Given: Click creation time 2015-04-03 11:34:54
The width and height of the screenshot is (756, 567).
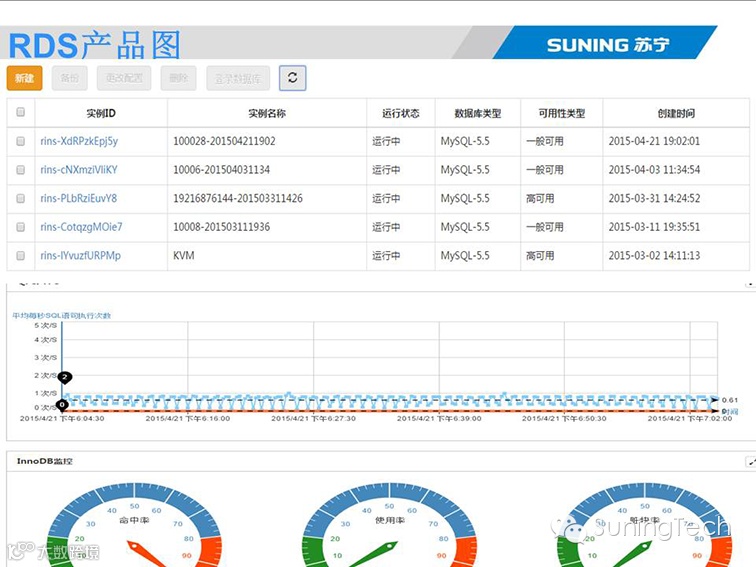Looking at the screenshot, I should coord(654,170).
